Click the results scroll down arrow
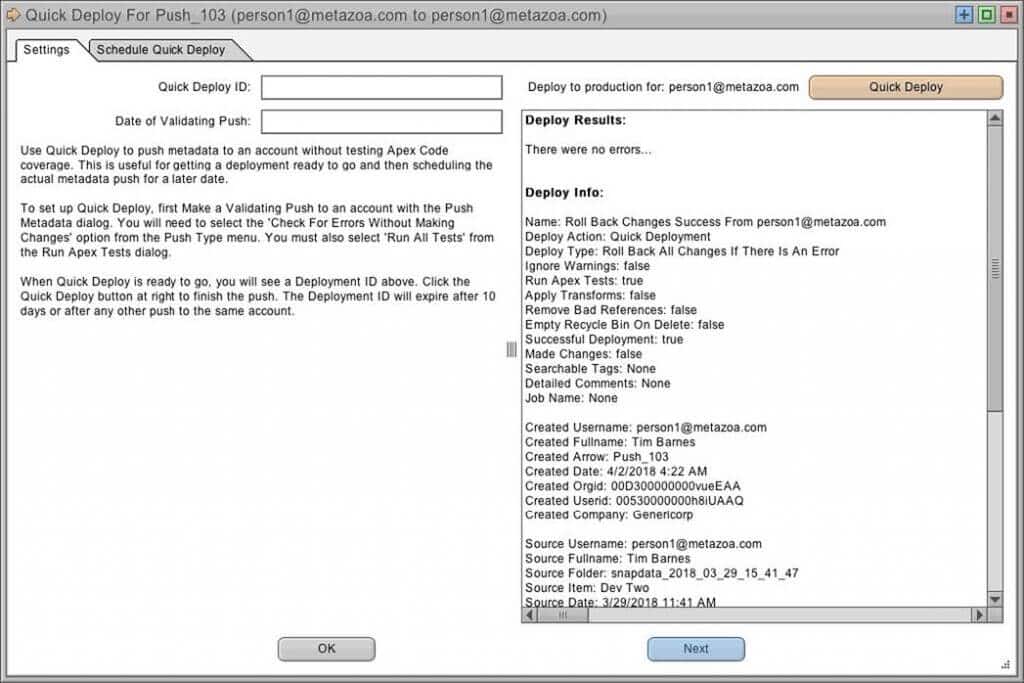The width and height of the screenshot is (1024, 683). 995,599
